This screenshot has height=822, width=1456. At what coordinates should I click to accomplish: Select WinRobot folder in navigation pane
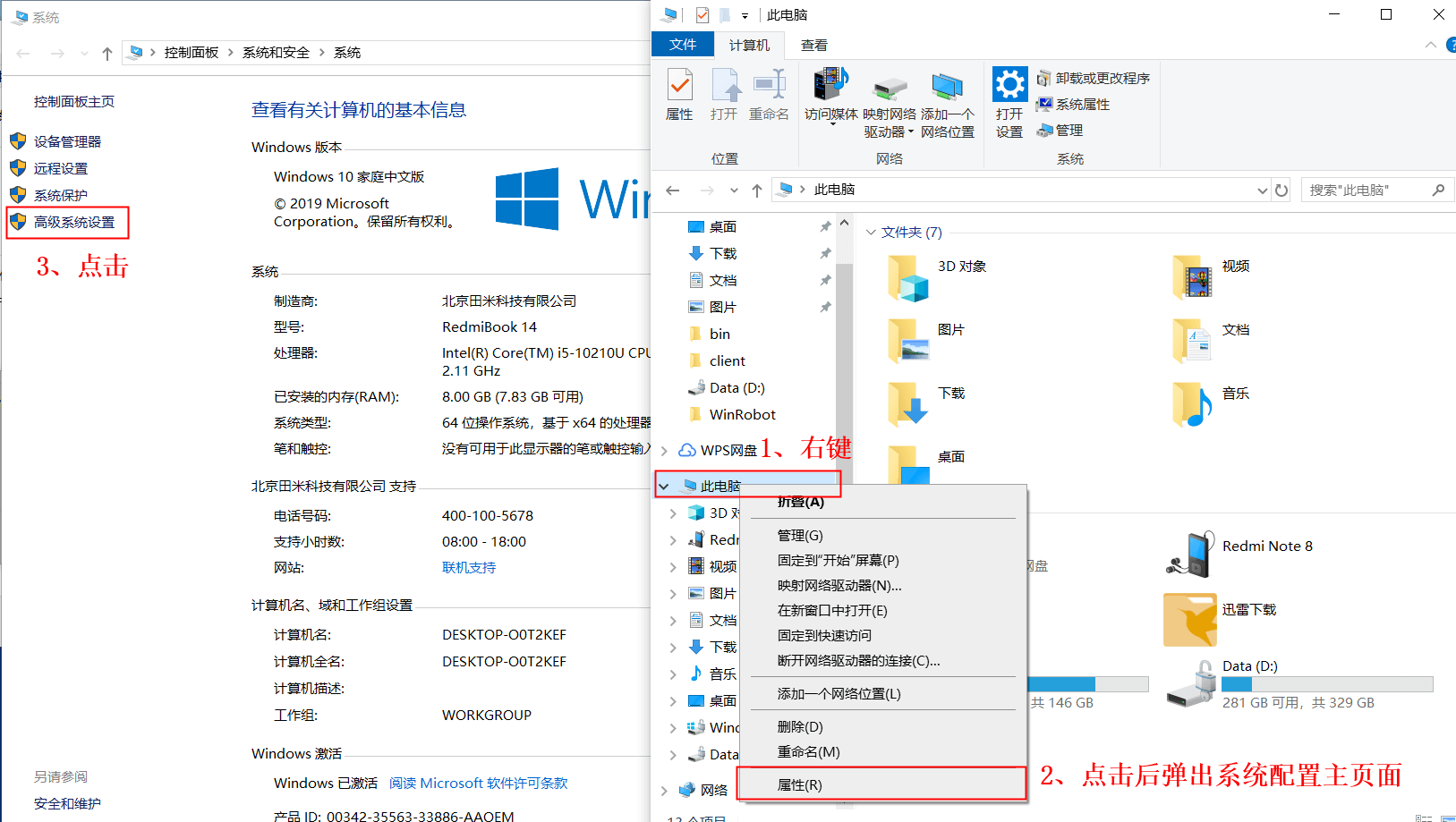742,414
